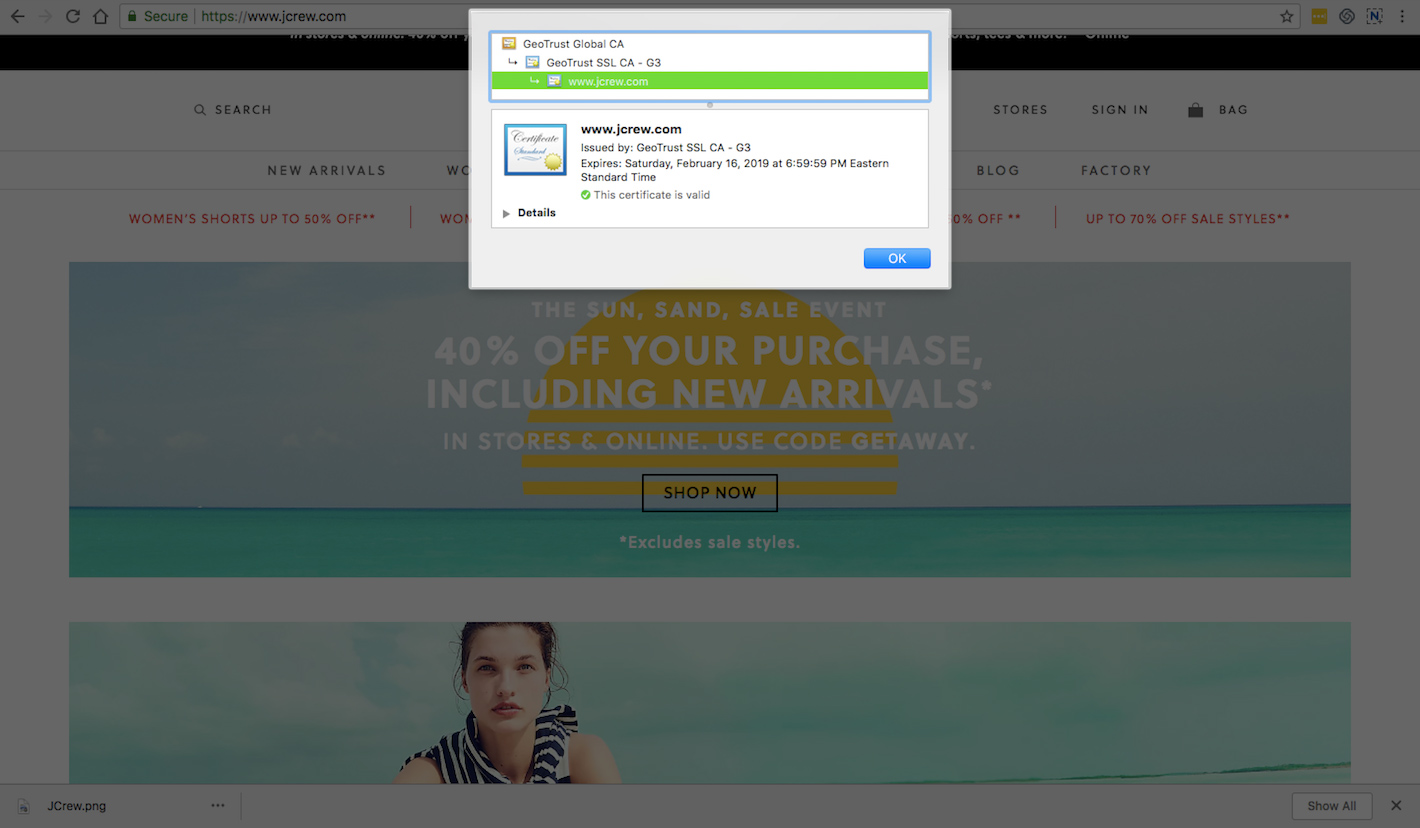
Task: Expand the certificate Details disclosure triangle
Action: tap(506, 213)
